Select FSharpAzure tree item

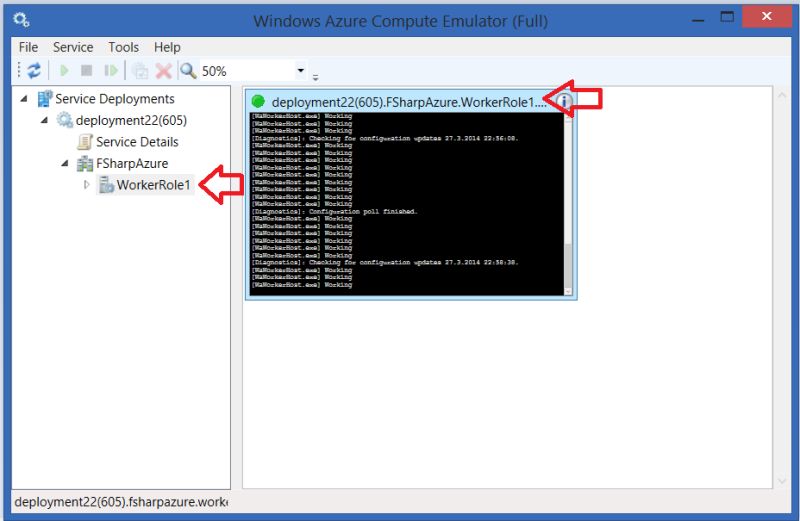132,163
